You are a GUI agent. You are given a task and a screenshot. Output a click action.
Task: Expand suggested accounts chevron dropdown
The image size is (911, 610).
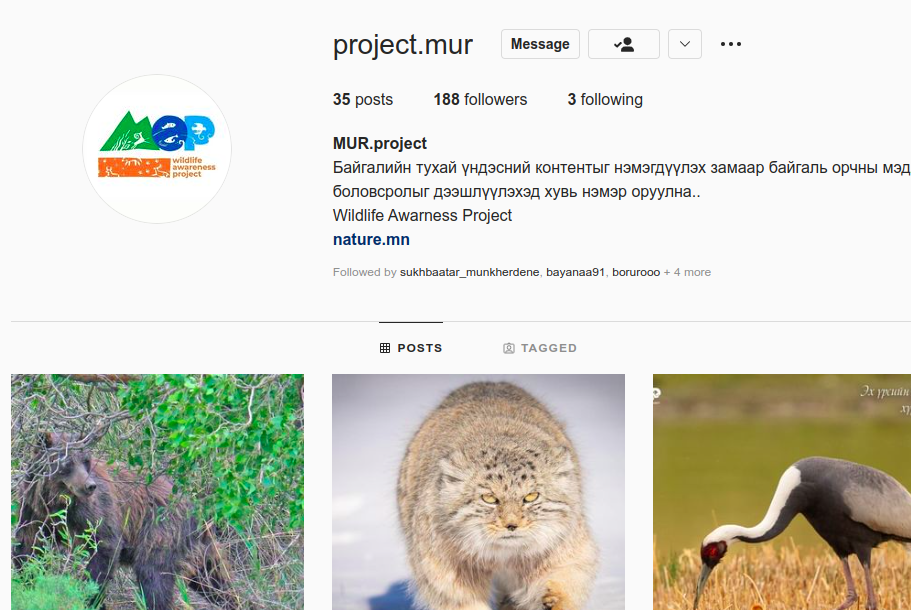tap(684, 44)
